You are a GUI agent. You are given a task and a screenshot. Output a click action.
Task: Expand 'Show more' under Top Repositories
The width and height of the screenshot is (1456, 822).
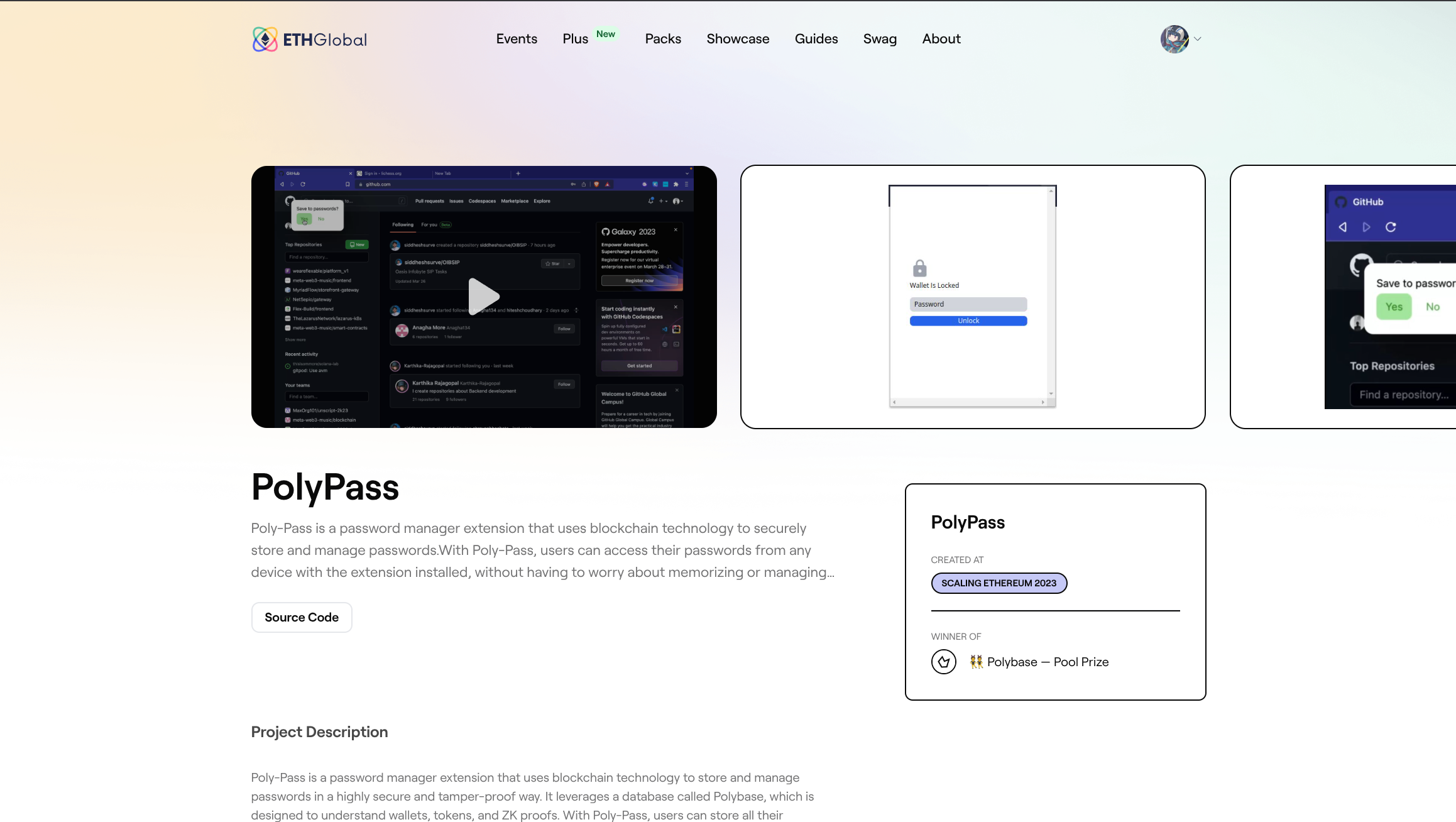click(295, 339)
